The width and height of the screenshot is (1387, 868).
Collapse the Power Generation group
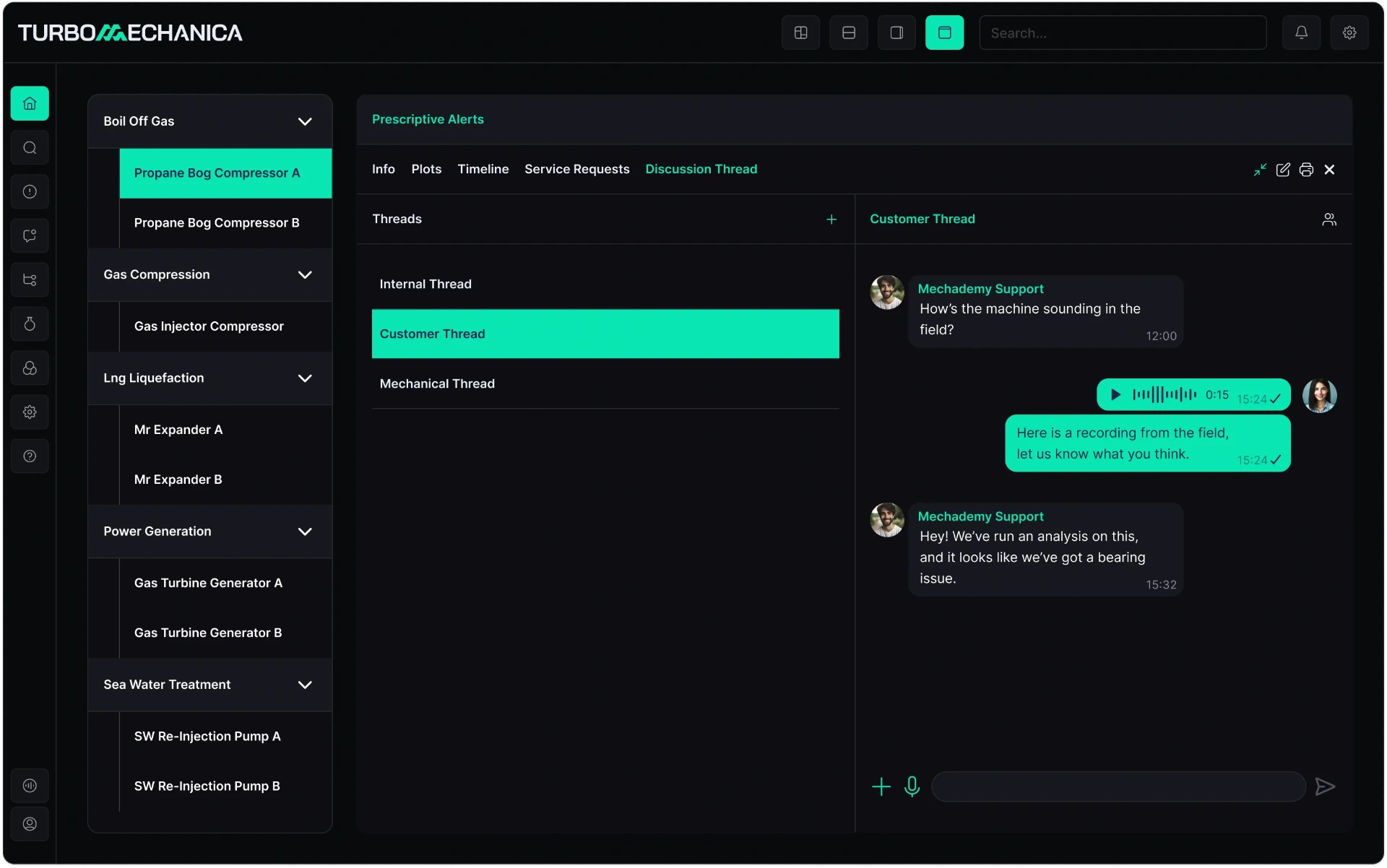point(305,531)
